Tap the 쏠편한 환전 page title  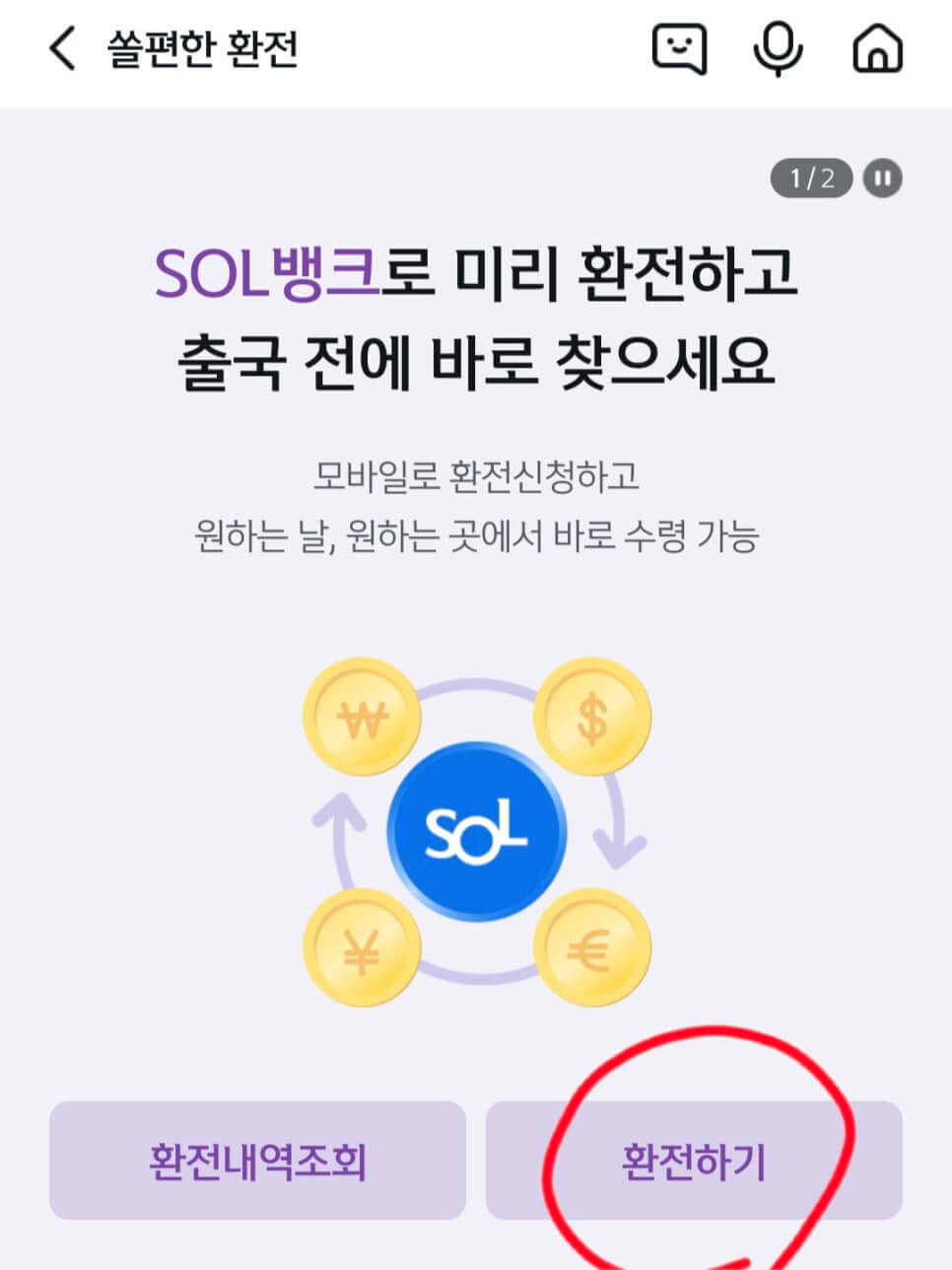point(203,48)
